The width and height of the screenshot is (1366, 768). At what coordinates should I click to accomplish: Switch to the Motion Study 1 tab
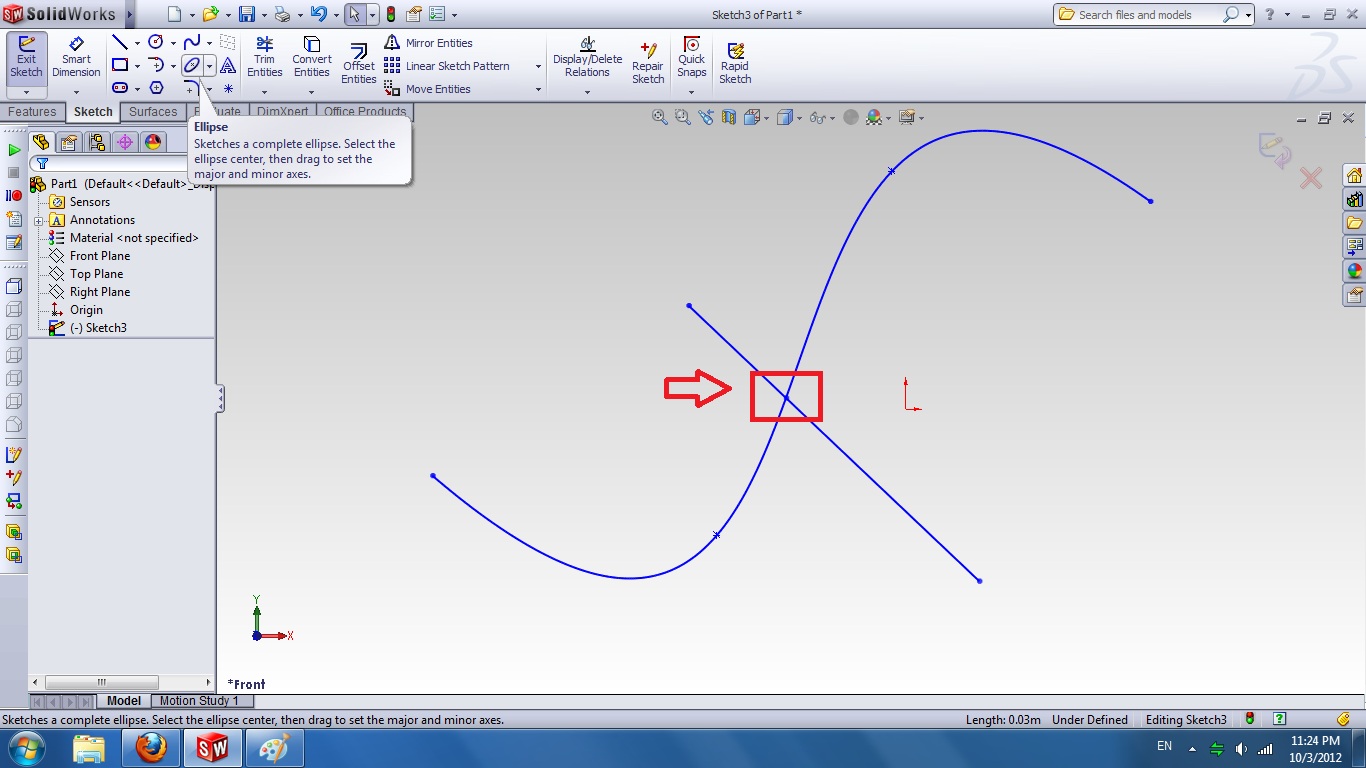[x=198, y=701]
